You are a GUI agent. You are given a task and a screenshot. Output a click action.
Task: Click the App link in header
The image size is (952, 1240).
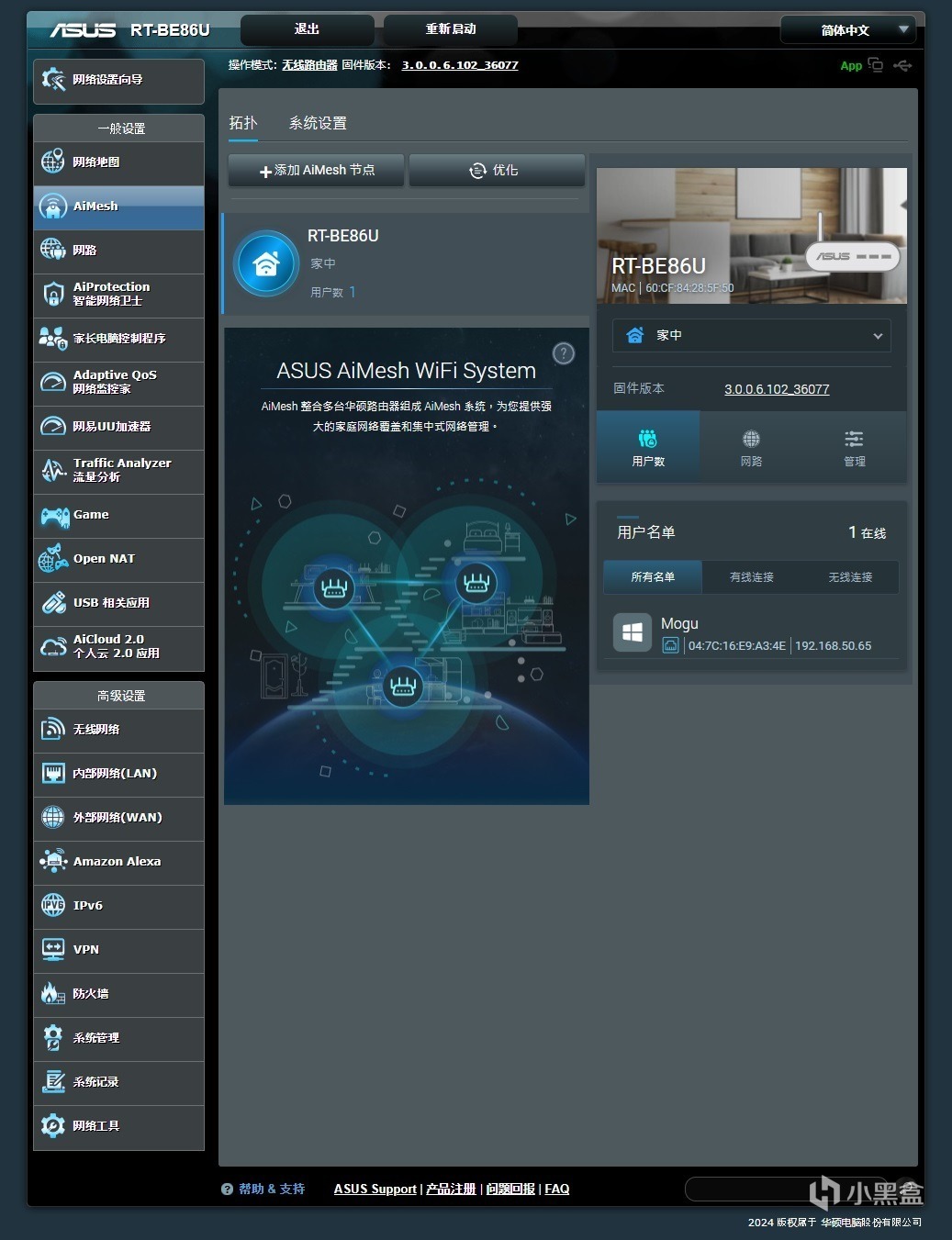tap(851, 66)
